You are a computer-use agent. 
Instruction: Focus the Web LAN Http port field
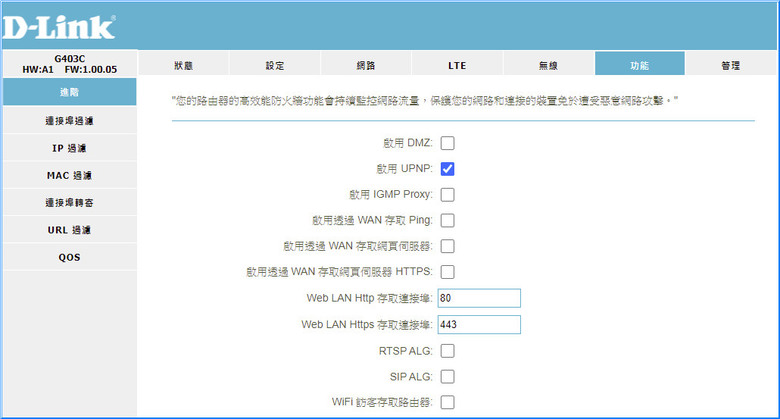[479, 298]
